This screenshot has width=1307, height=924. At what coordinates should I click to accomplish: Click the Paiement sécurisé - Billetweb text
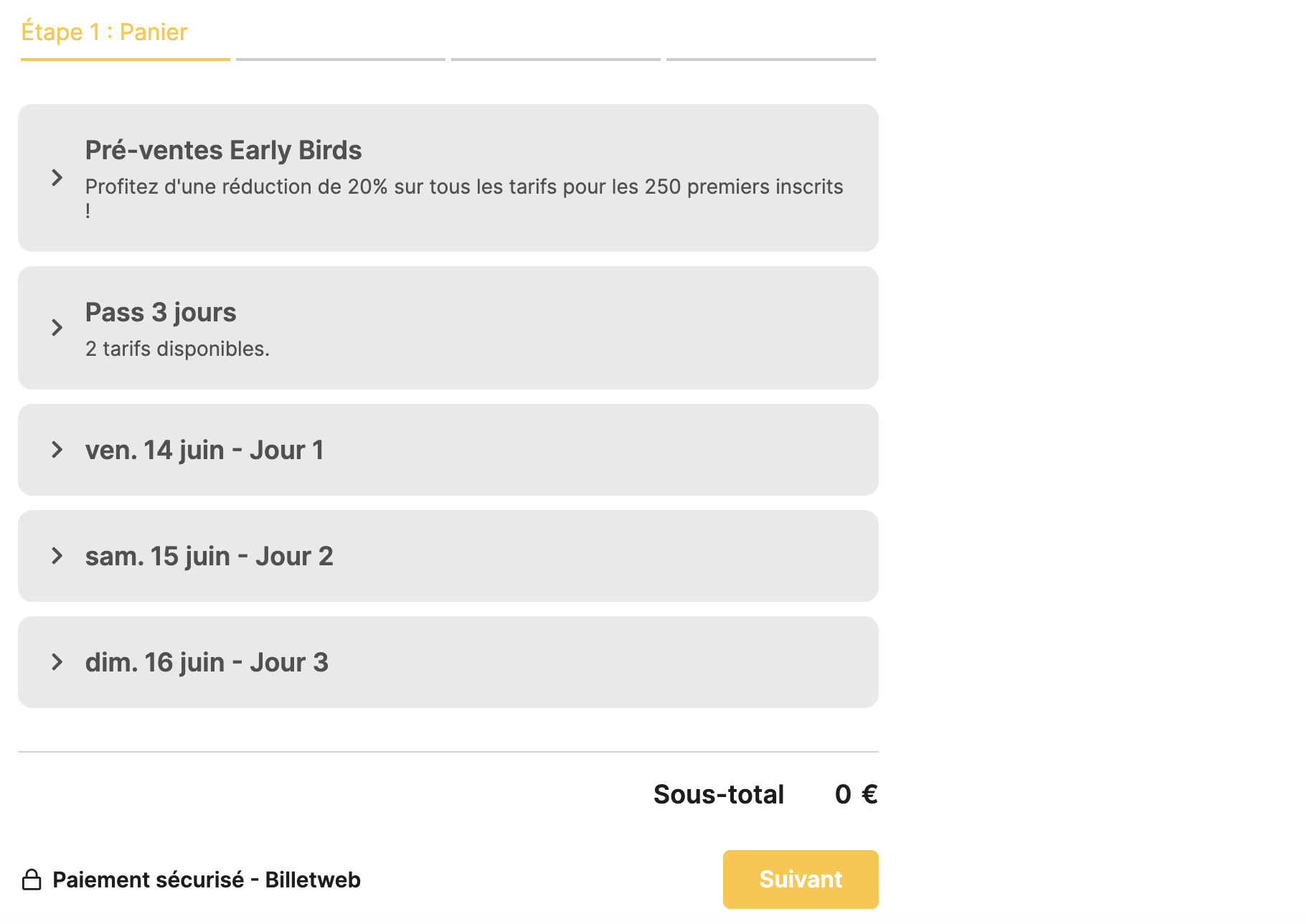pyautogui.click(x=207, y=880)
